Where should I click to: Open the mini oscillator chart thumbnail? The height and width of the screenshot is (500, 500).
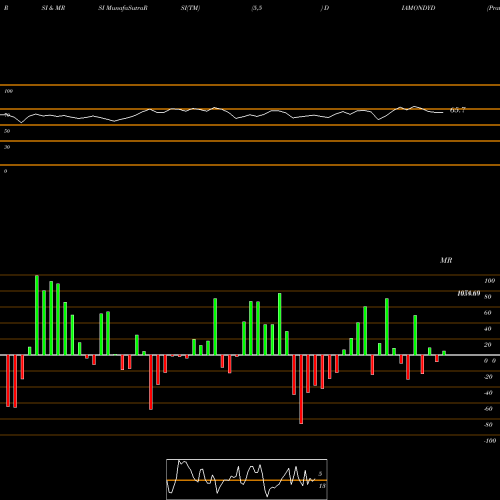coord(247,479)
